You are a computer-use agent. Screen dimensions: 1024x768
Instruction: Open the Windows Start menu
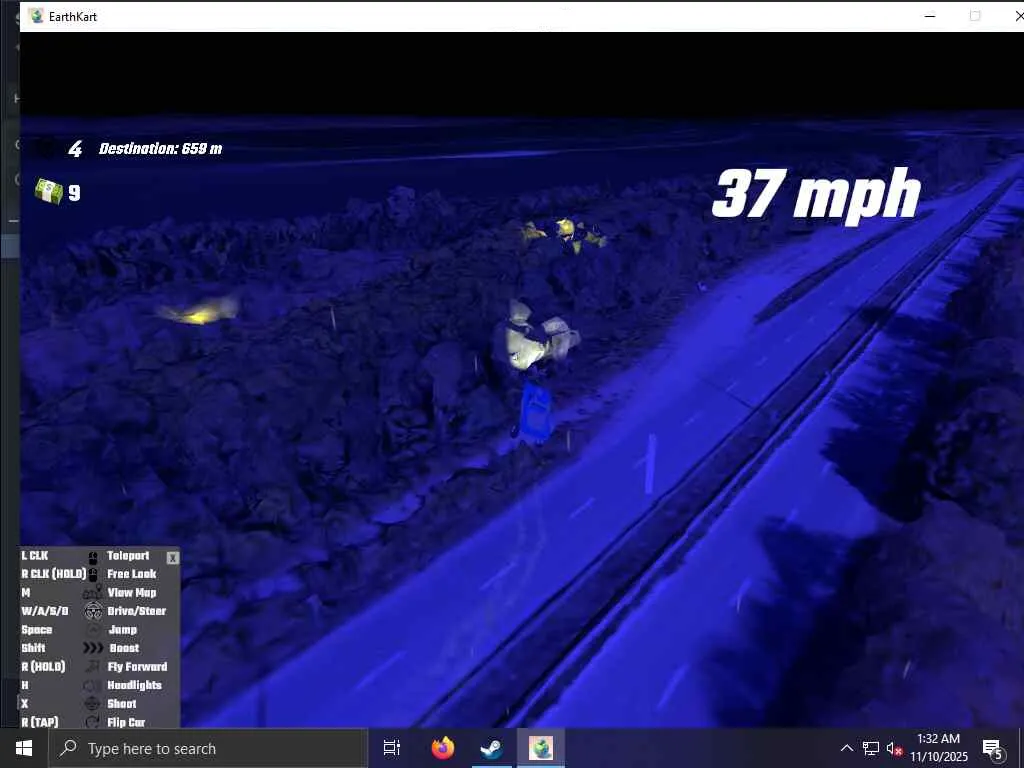click(x=24, y=748)
